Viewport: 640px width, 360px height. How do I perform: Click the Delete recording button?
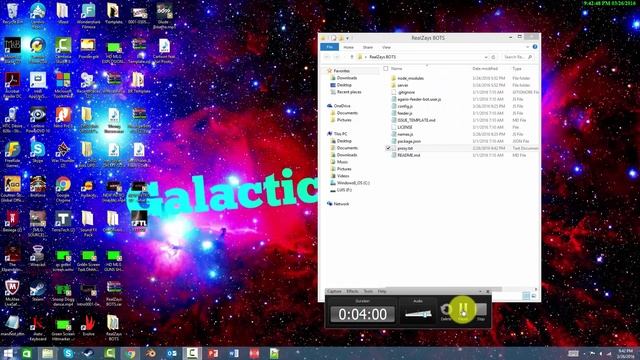tap(445, 311)
